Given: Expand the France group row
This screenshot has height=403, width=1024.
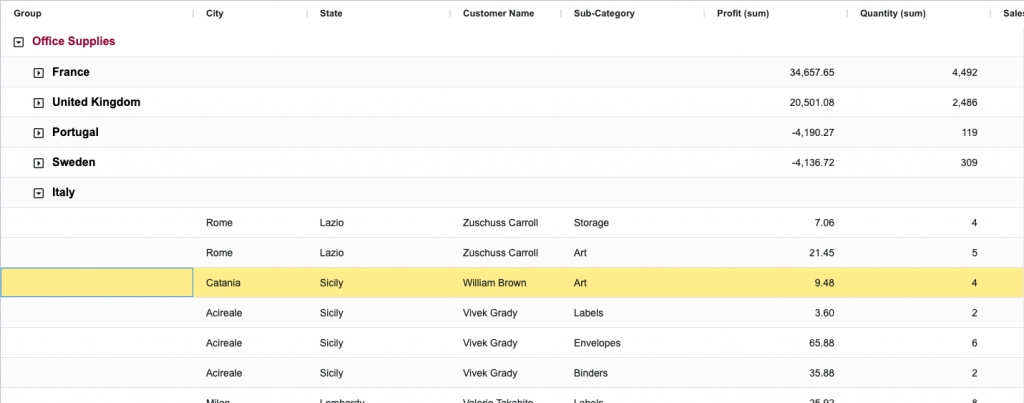Looking at the screenshot, I should (x=38, y=73).
